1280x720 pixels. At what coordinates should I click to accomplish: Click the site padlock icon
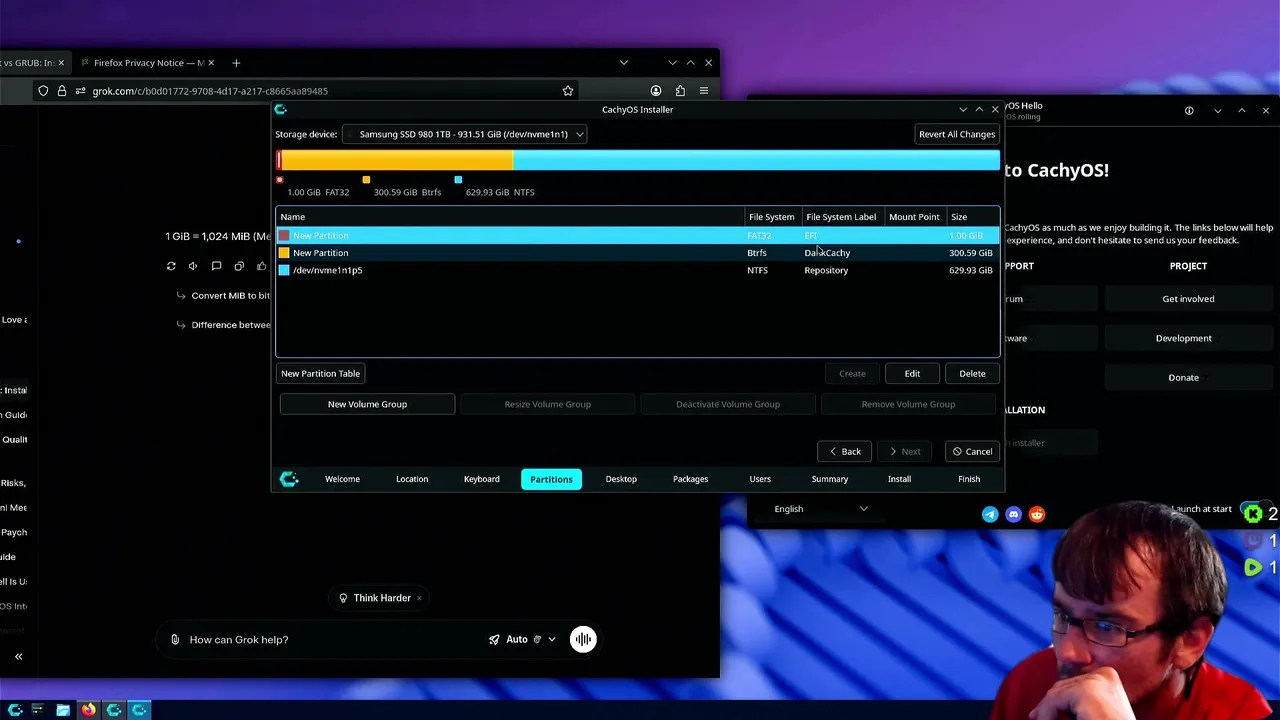pyautogui.click(x=62, y=91)
